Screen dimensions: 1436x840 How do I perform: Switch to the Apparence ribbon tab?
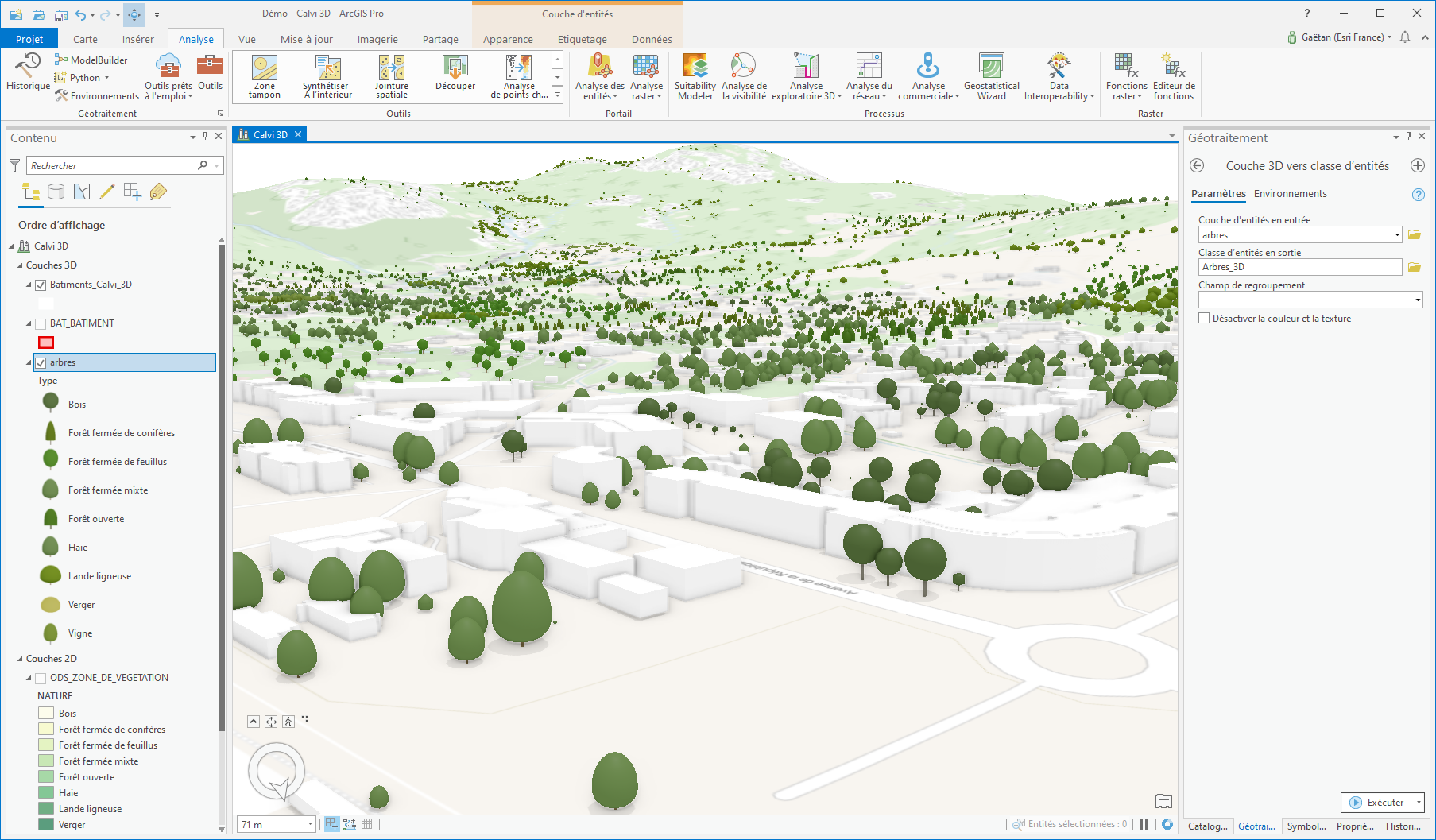tap(508, 39)
